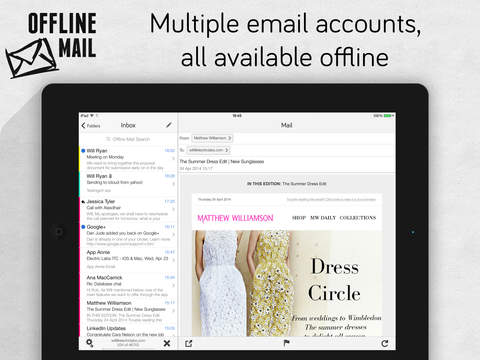The image size is (480, 360).
Task: Open the Google+ notification email
Action: point(128,235)
